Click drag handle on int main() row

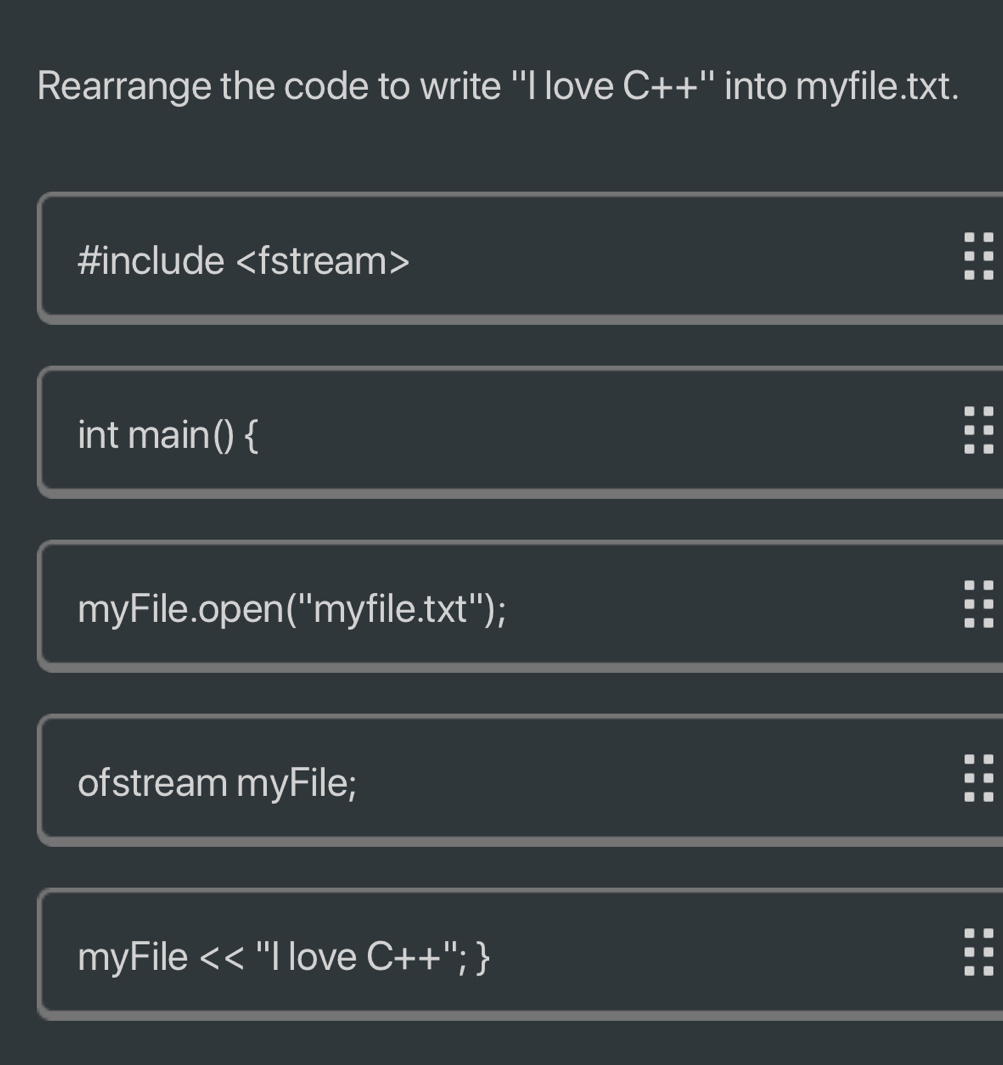(977, 431)
